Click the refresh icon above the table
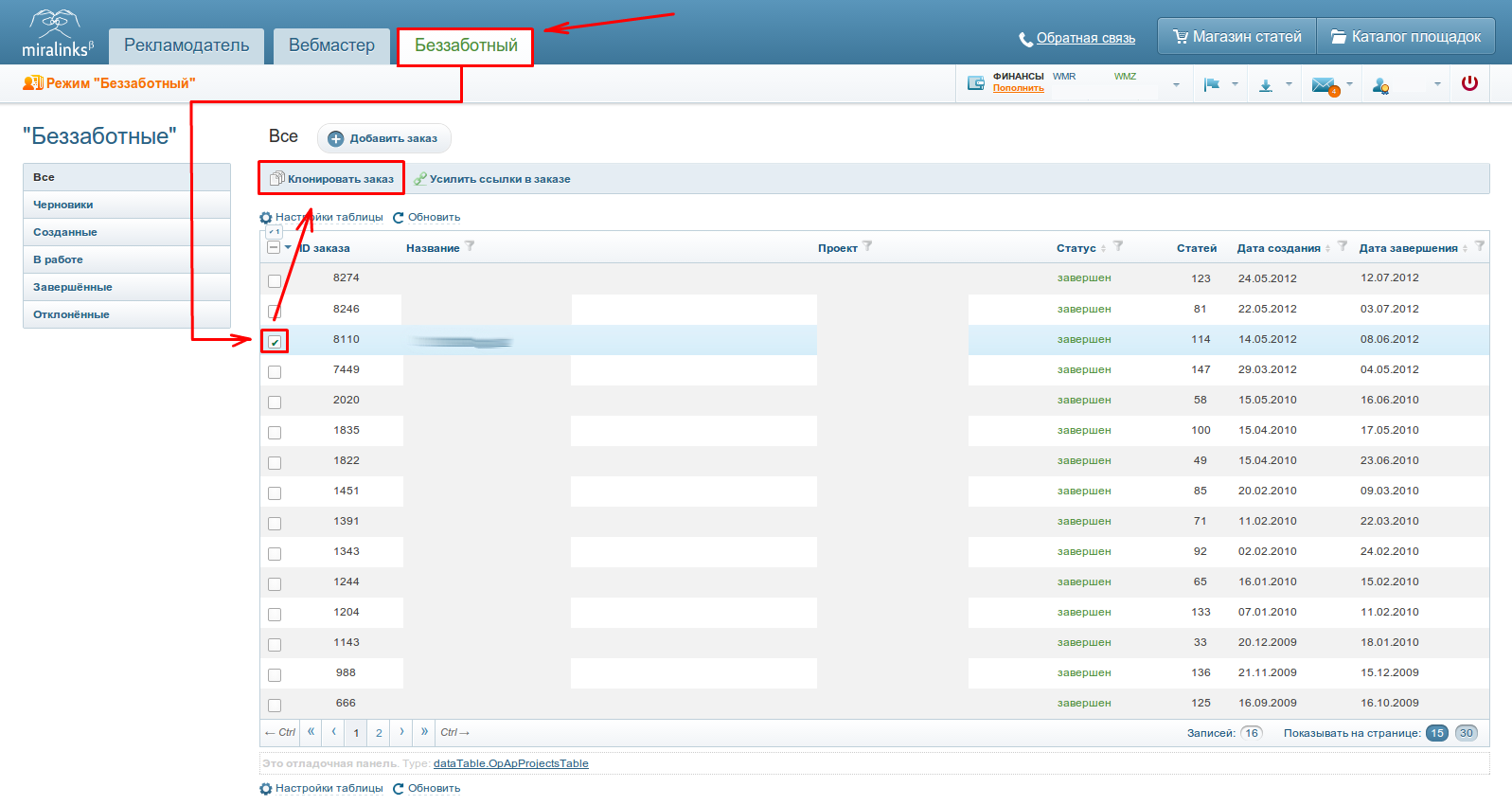The width and height of the screenshot is (1512, 805). tap(399, 218)
